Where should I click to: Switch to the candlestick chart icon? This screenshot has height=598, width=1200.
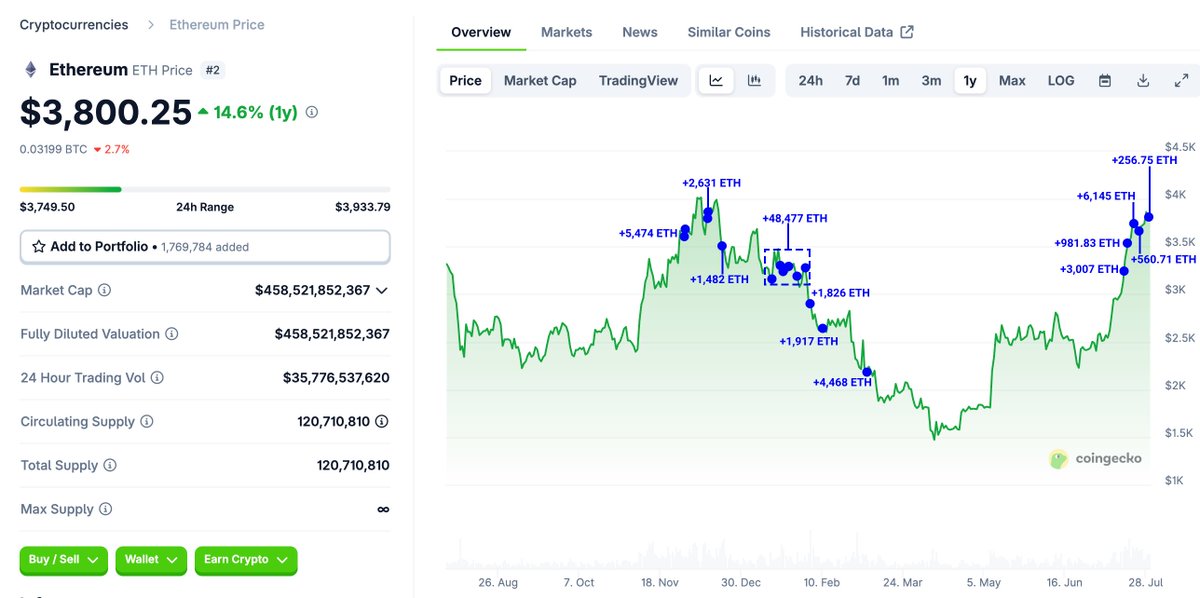[x=755, y=80]
